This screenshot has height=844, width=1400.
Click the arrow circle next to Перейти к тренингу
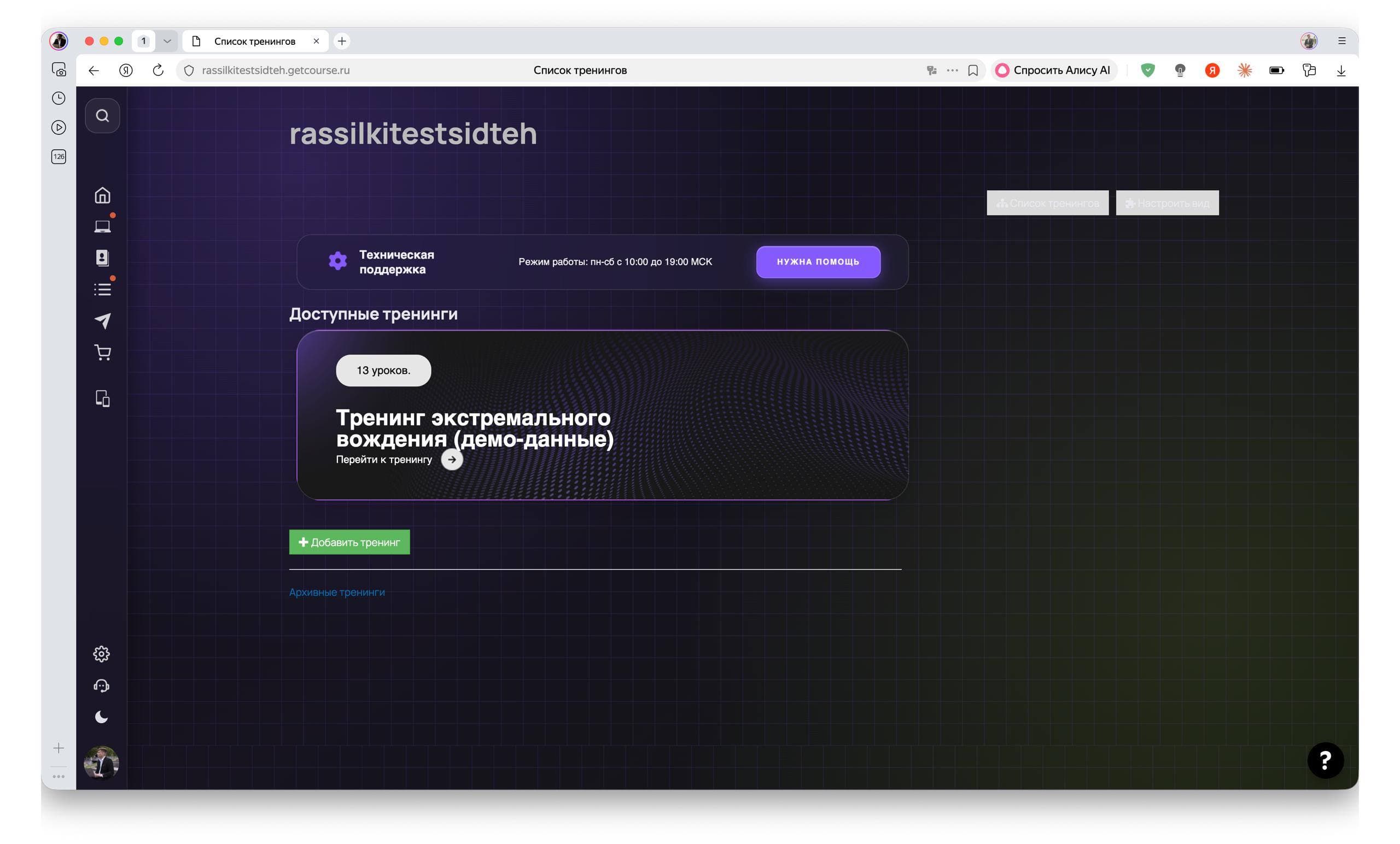452,460
